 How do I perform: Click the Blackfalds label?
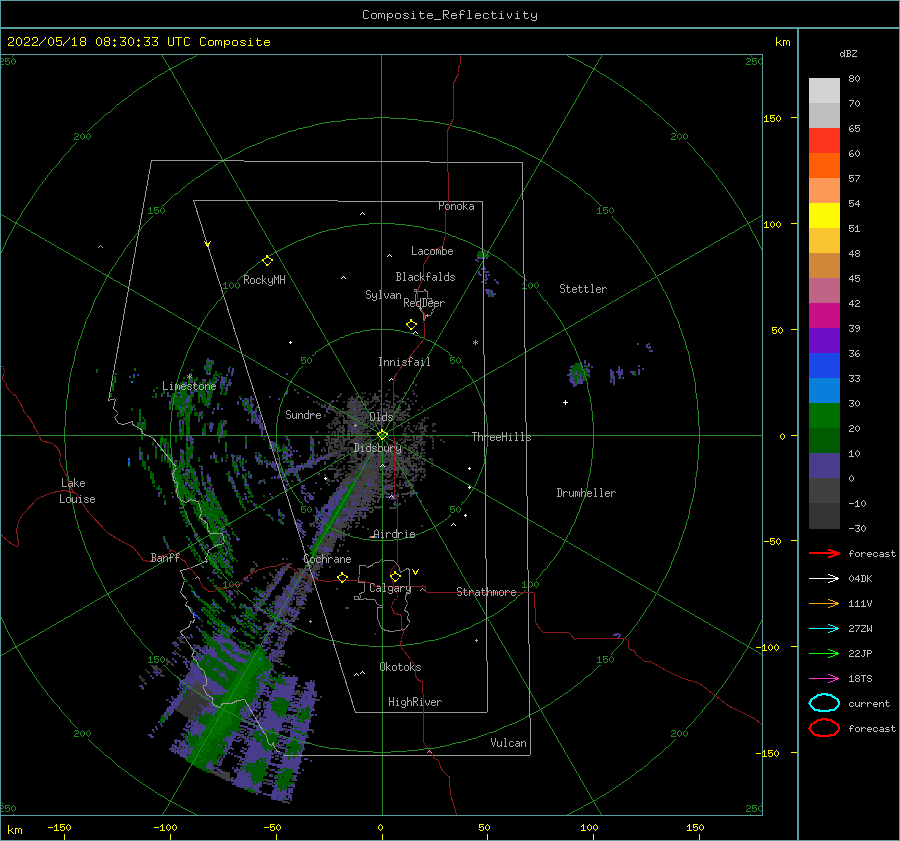coord(425,277)
